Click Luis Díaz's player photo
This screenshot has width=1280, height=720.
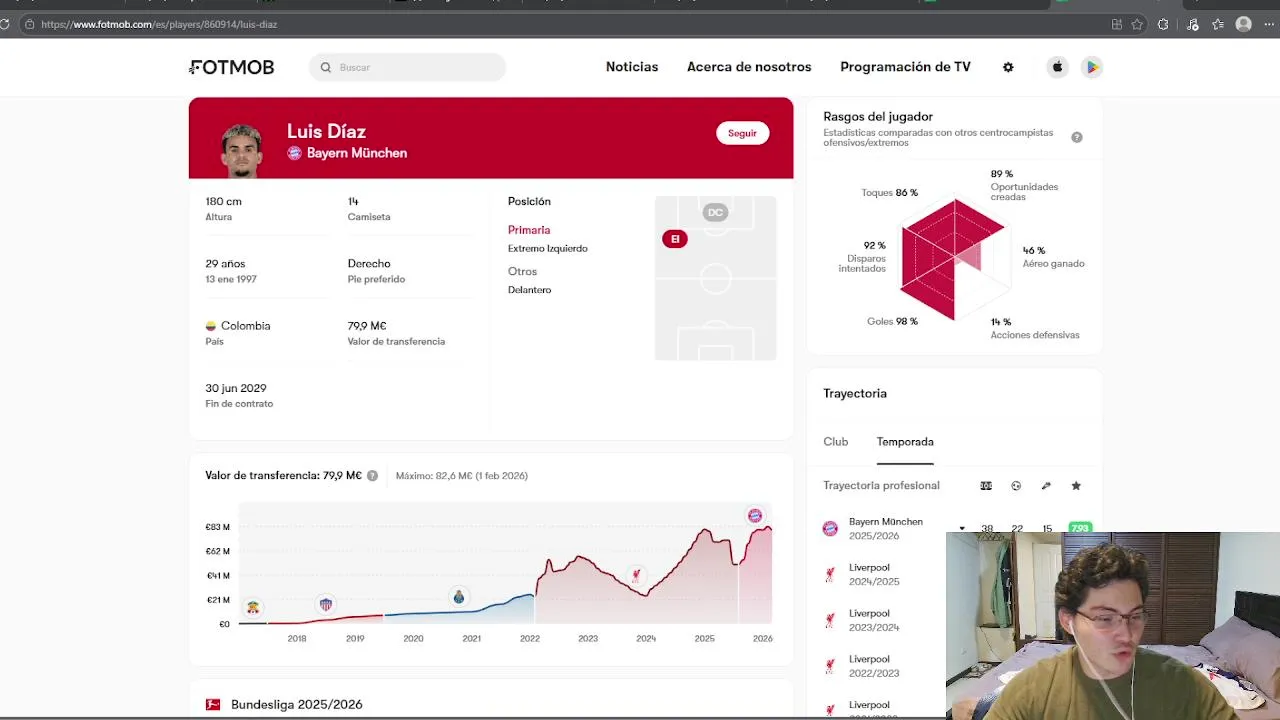[x=241, y=151]
